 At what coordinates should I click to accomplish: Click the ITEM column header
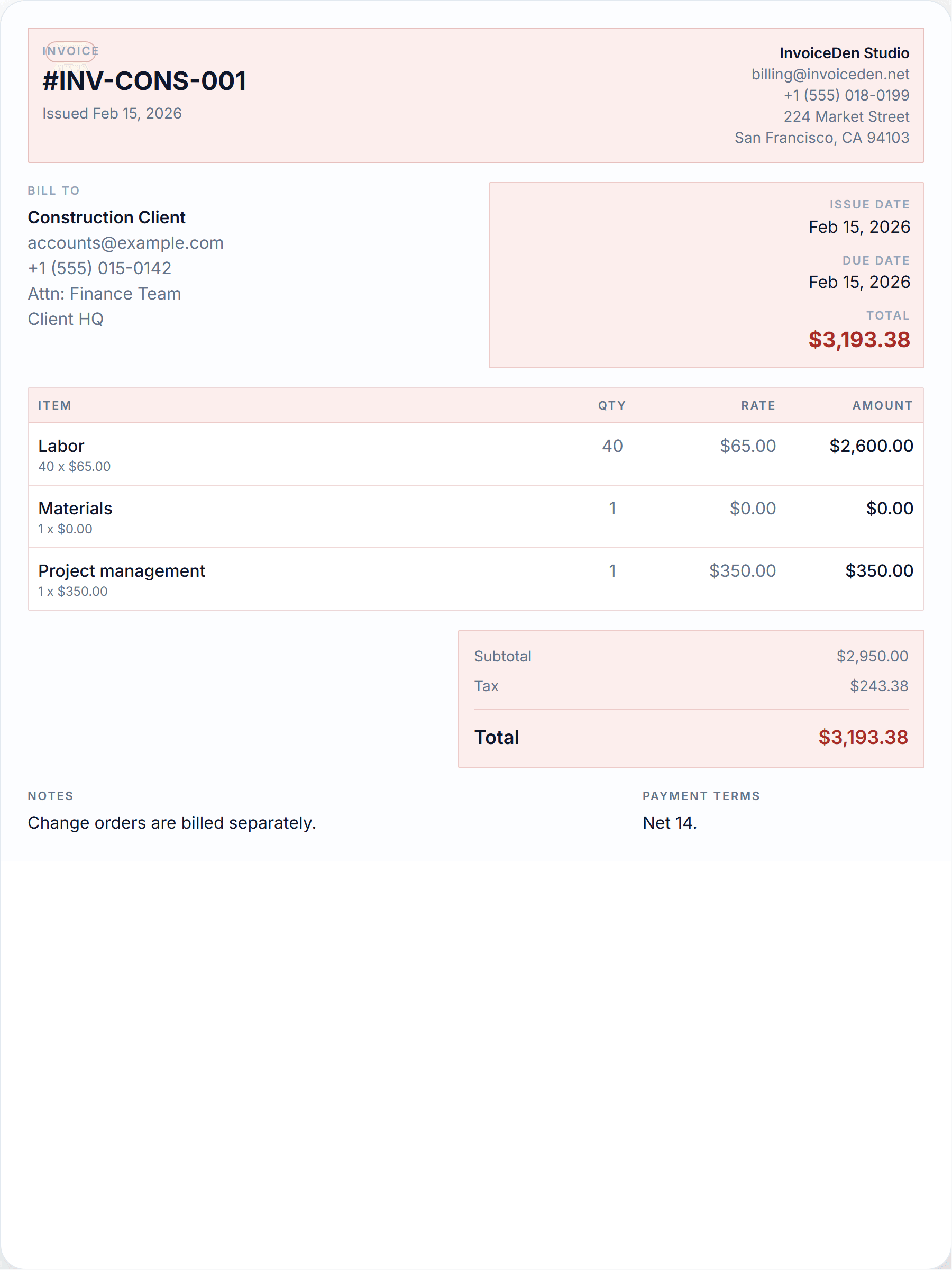[x=55, y=405]
